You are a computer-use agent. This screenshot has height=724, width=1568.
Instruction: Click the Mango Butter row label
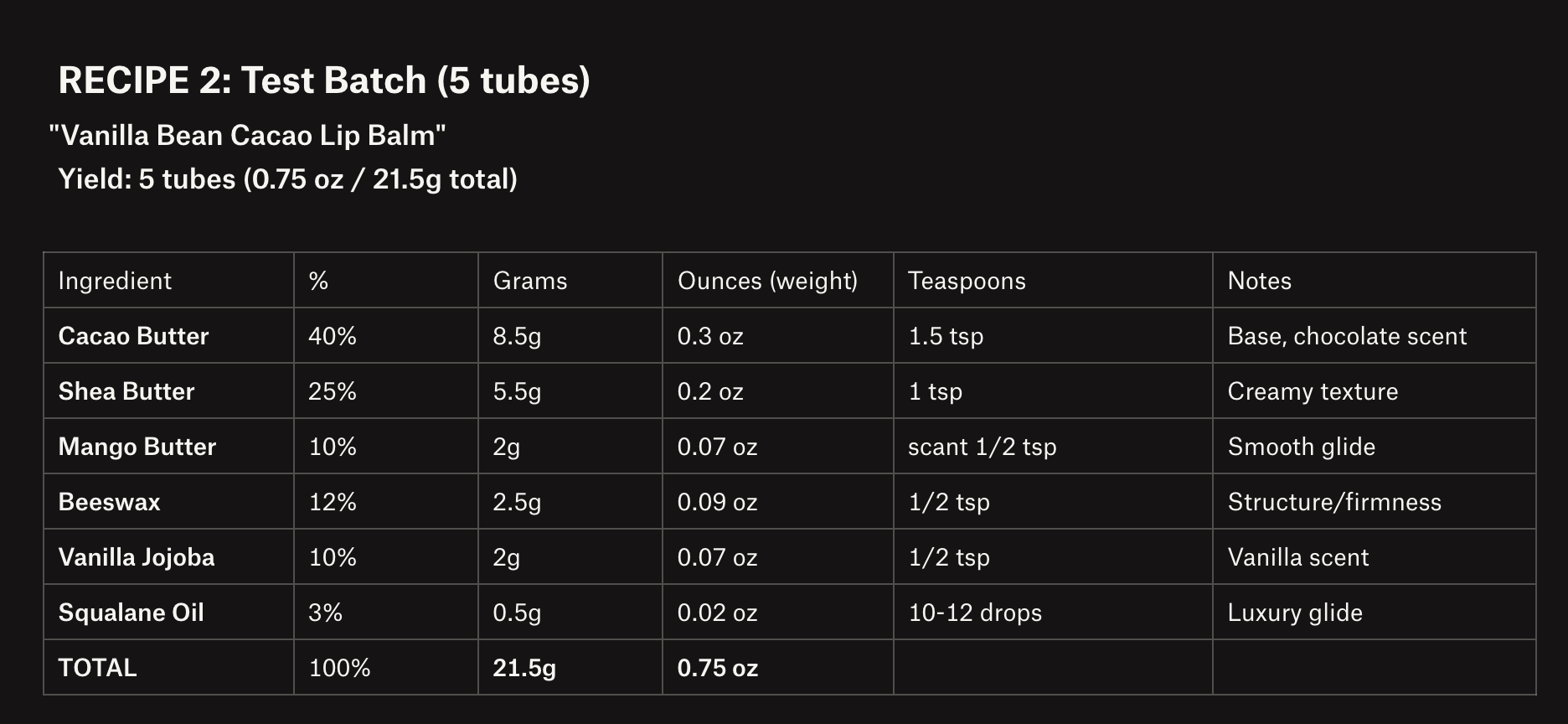(x=137, y=447)
